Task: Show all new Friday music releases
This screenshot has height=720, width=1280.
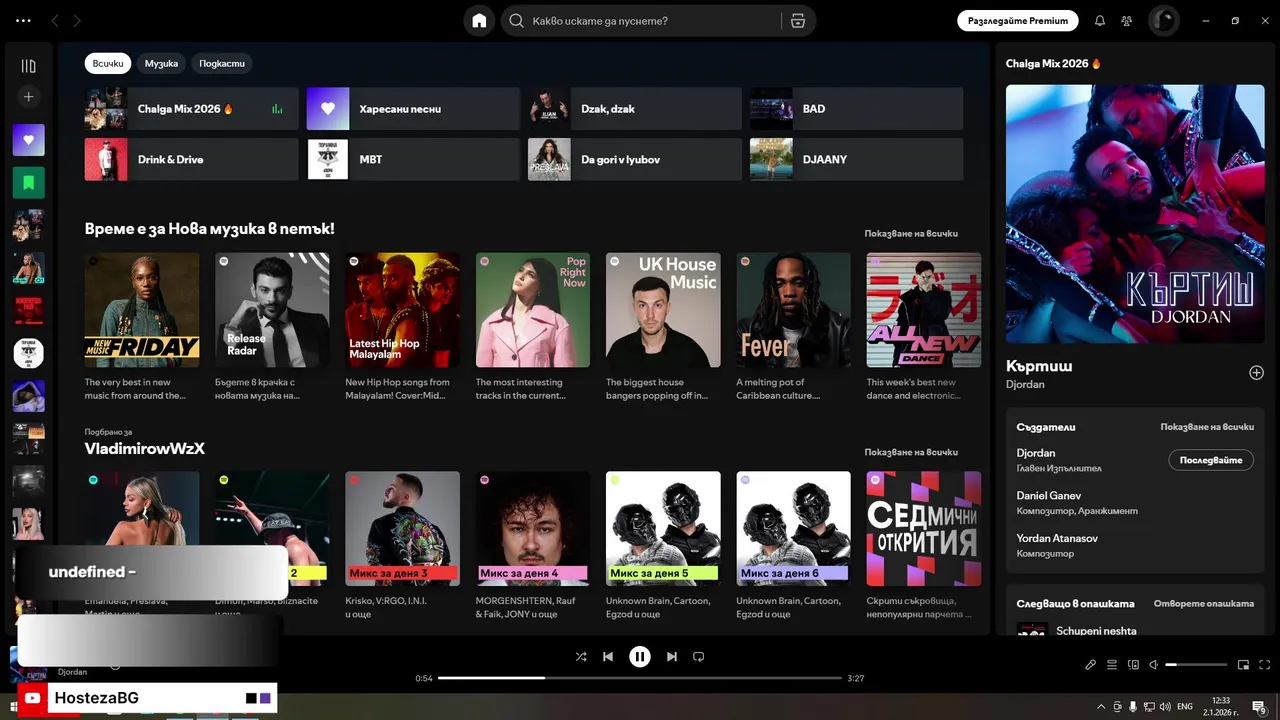Action: [911, 234]
